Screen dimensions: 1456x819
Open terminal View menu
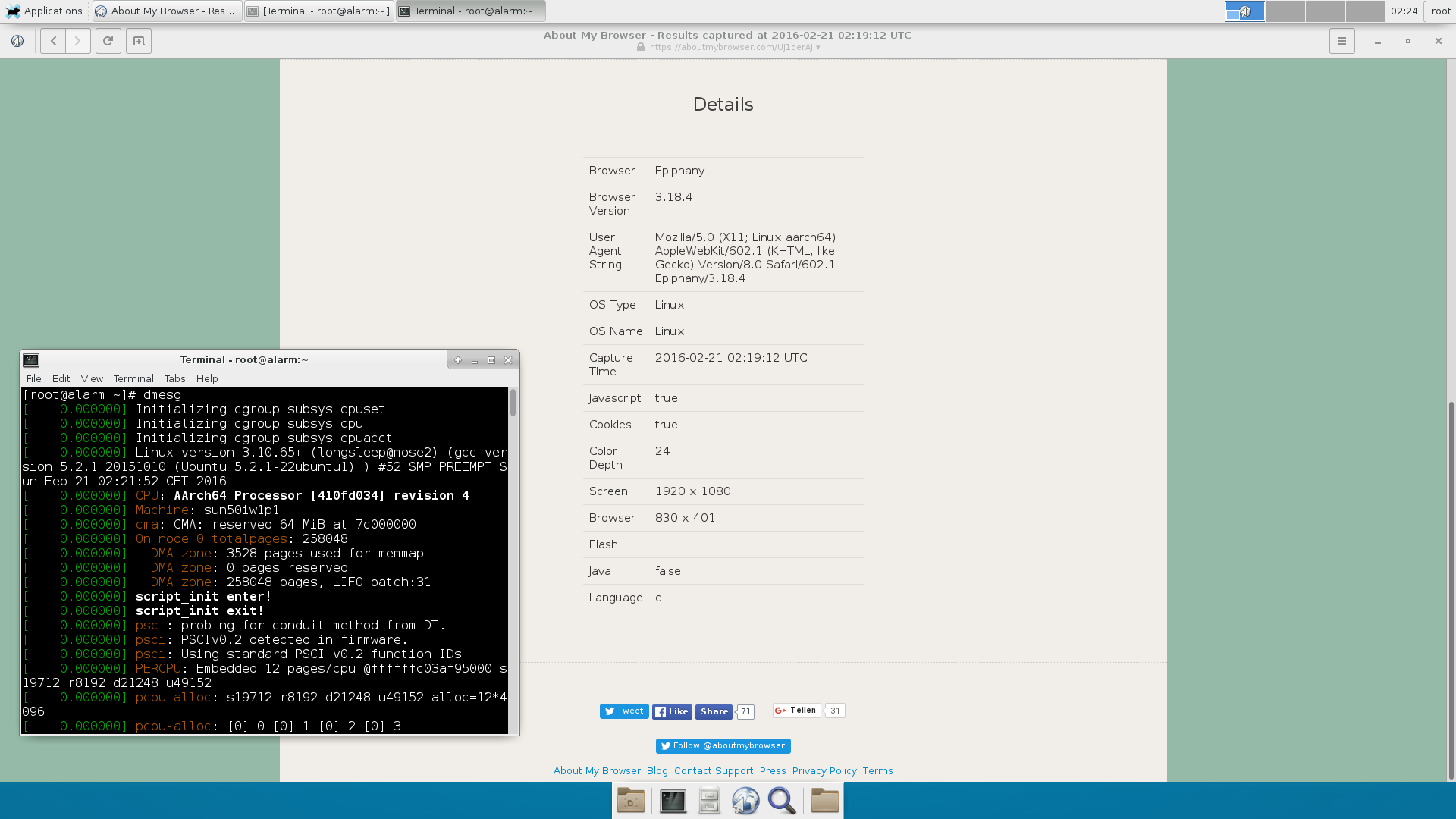[x=92, y=378]
